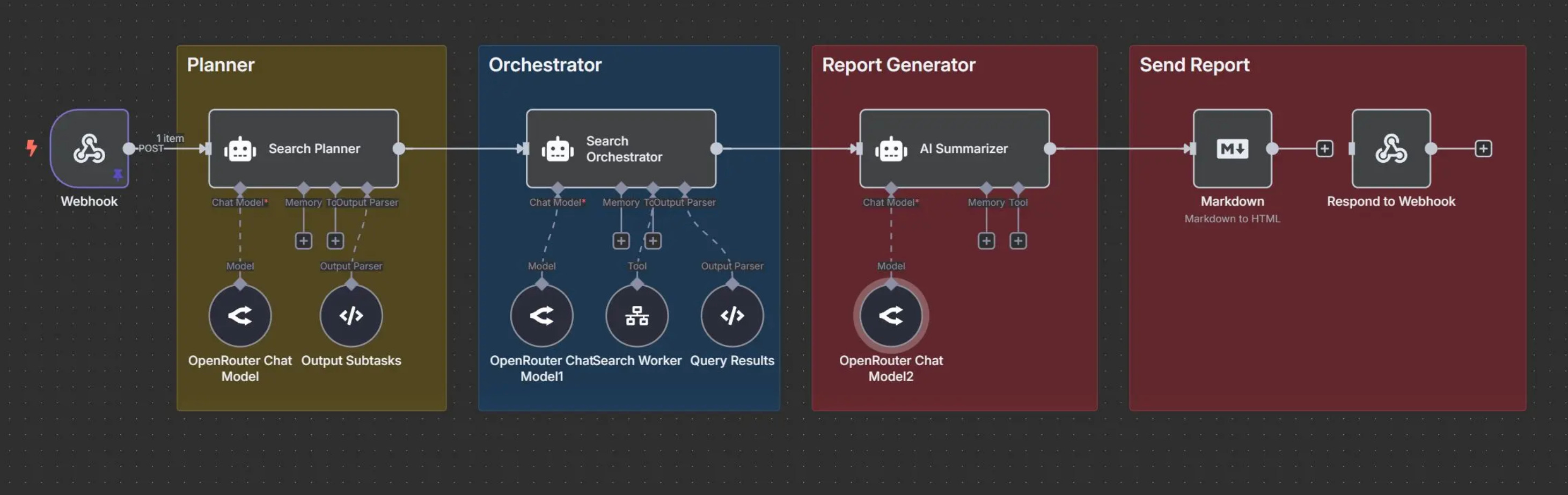The width and height of the screenshot is (1568, 495).
Task: Select the Output Subtasks parser node
Action: click(351, 315)
